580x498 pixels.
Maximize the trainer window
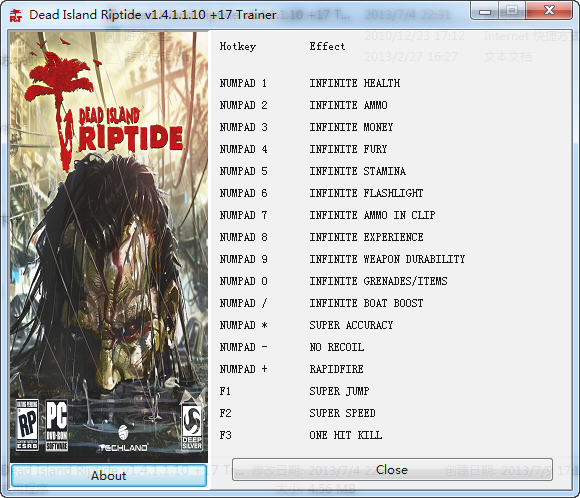512,11
